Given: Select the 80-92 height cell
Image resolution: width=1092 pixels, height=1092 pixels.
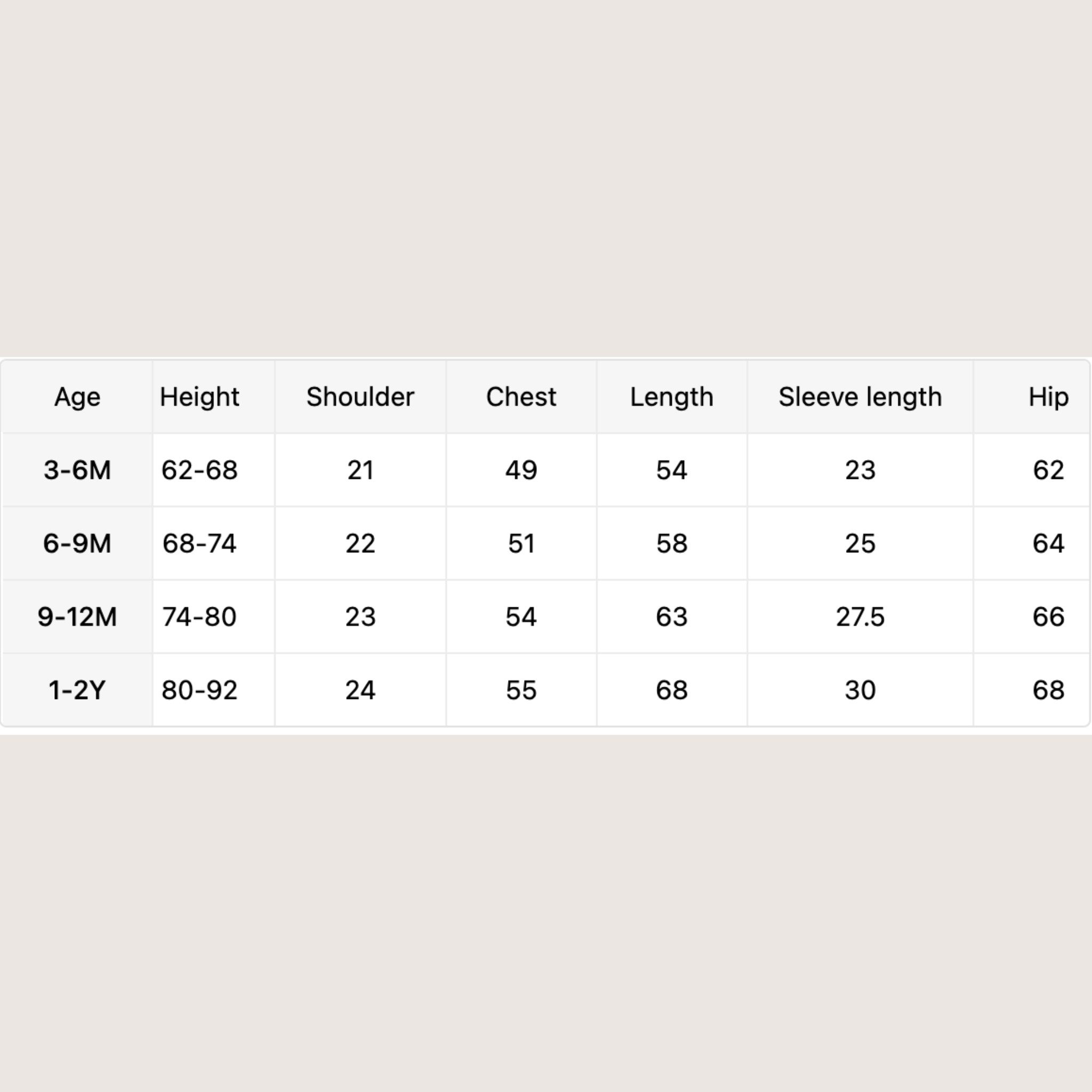Looking at the screenshot, I should click(199, 690).
